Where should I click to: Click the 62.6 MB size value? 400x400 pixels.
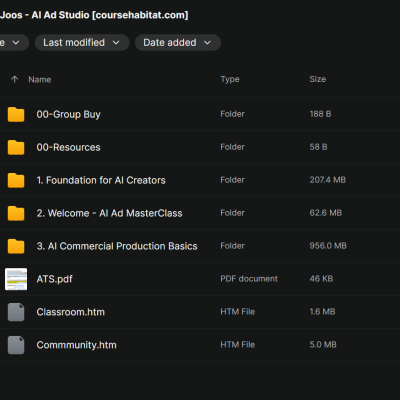326,213
